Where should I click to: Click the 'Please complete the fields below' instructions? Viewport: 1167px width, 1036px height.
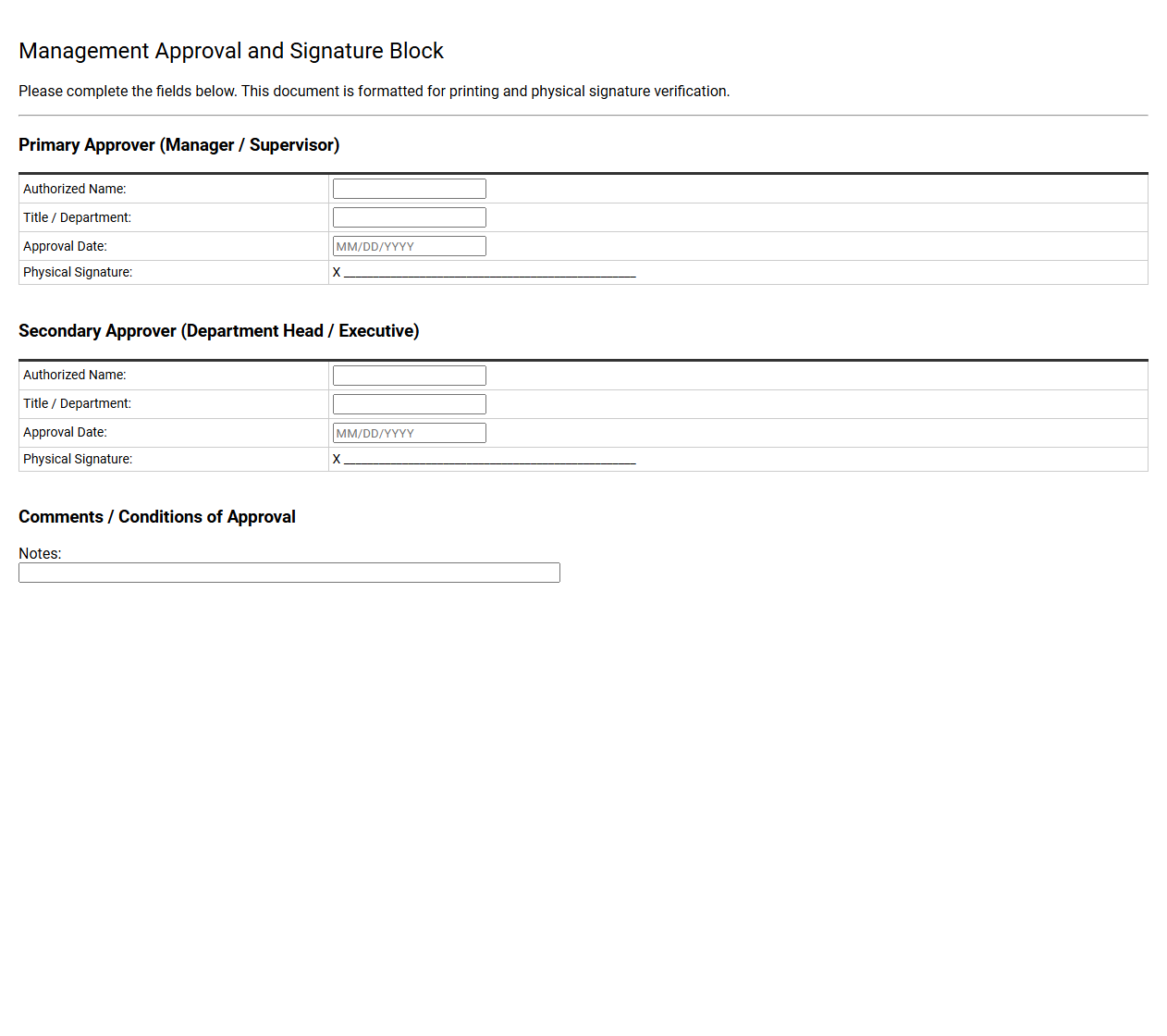[x=375, y=91]
